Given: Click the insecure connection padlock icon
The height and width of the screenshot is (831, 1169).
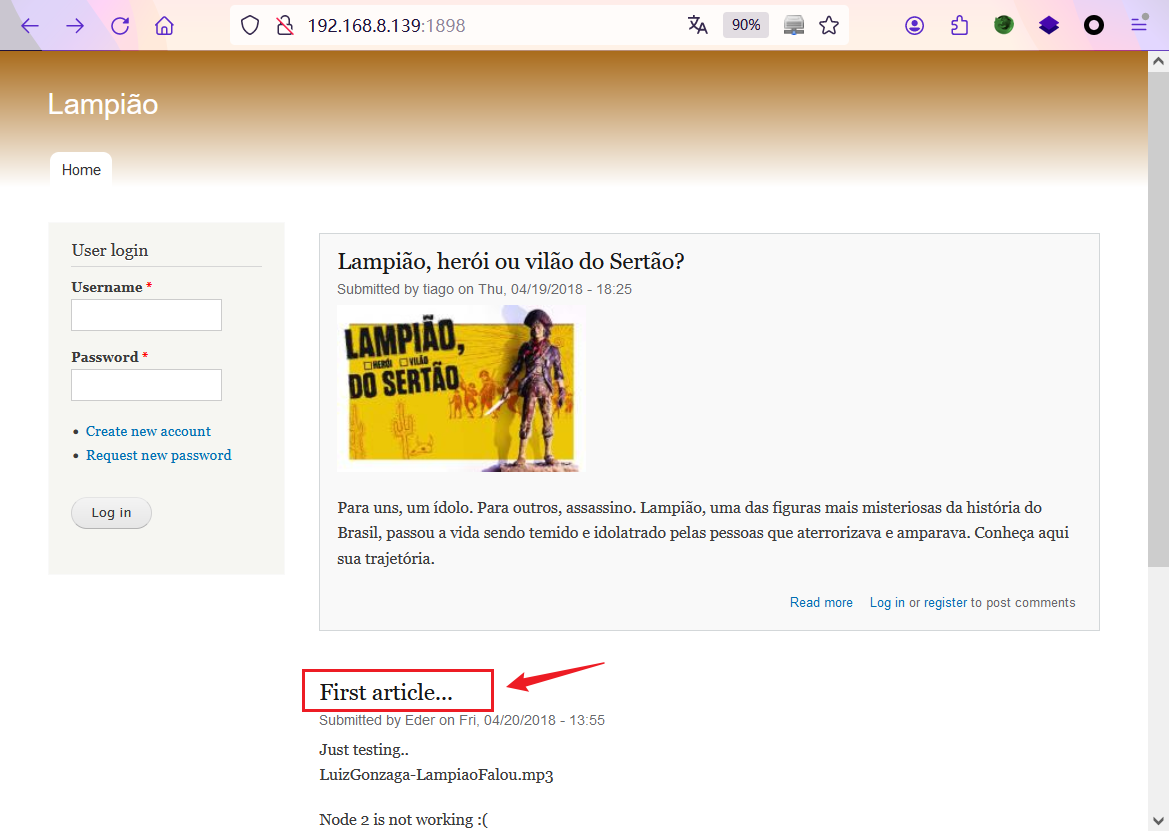Looking at the screenshot, I should coord(284,26).
